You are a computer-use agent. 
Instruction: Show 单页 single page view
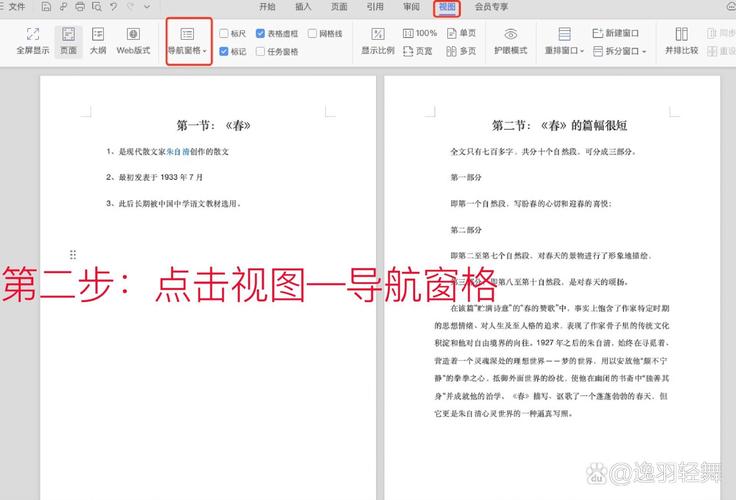pos(462,33)
